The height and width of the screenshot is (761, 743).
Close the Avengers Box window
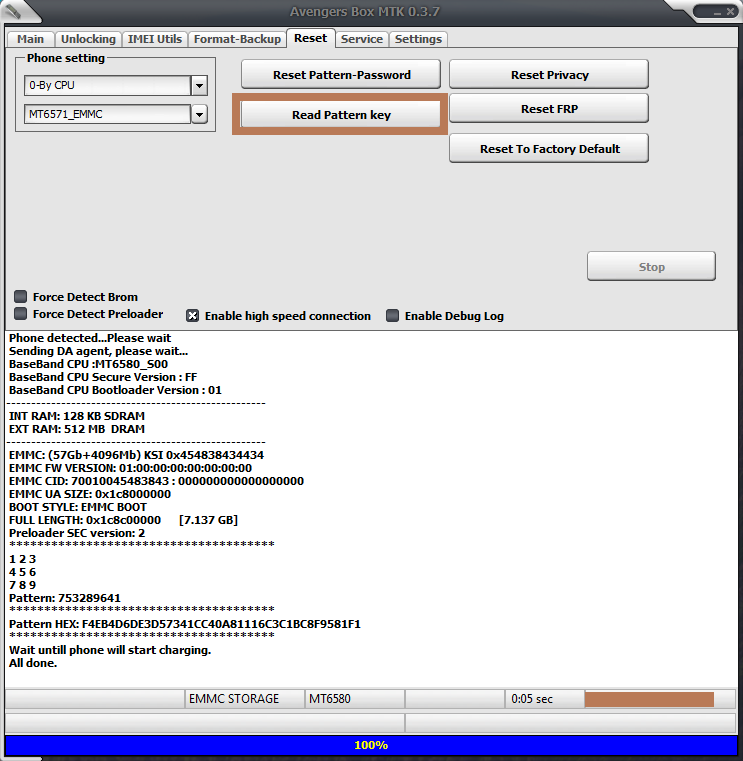point(730,12)
